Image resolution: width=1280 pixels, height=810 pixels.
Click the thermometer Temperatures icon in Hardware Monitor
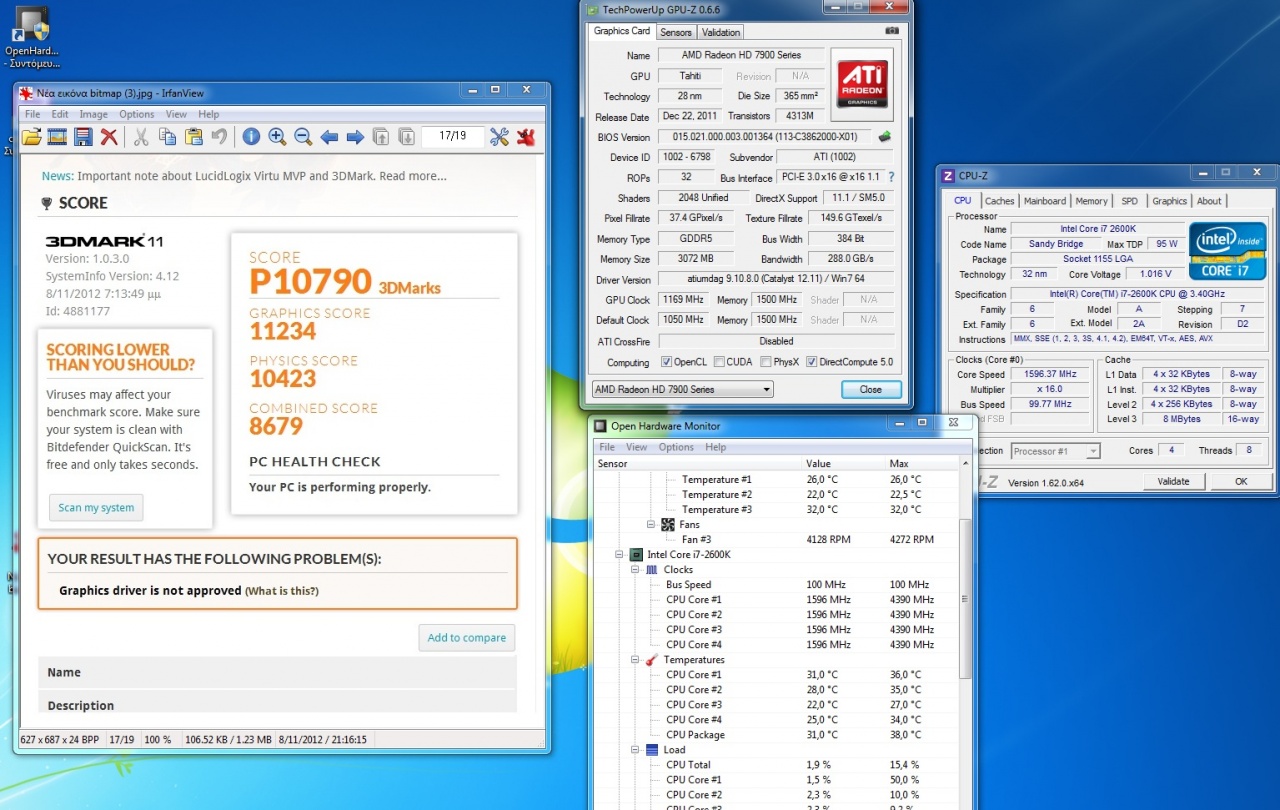pos(651,660)
